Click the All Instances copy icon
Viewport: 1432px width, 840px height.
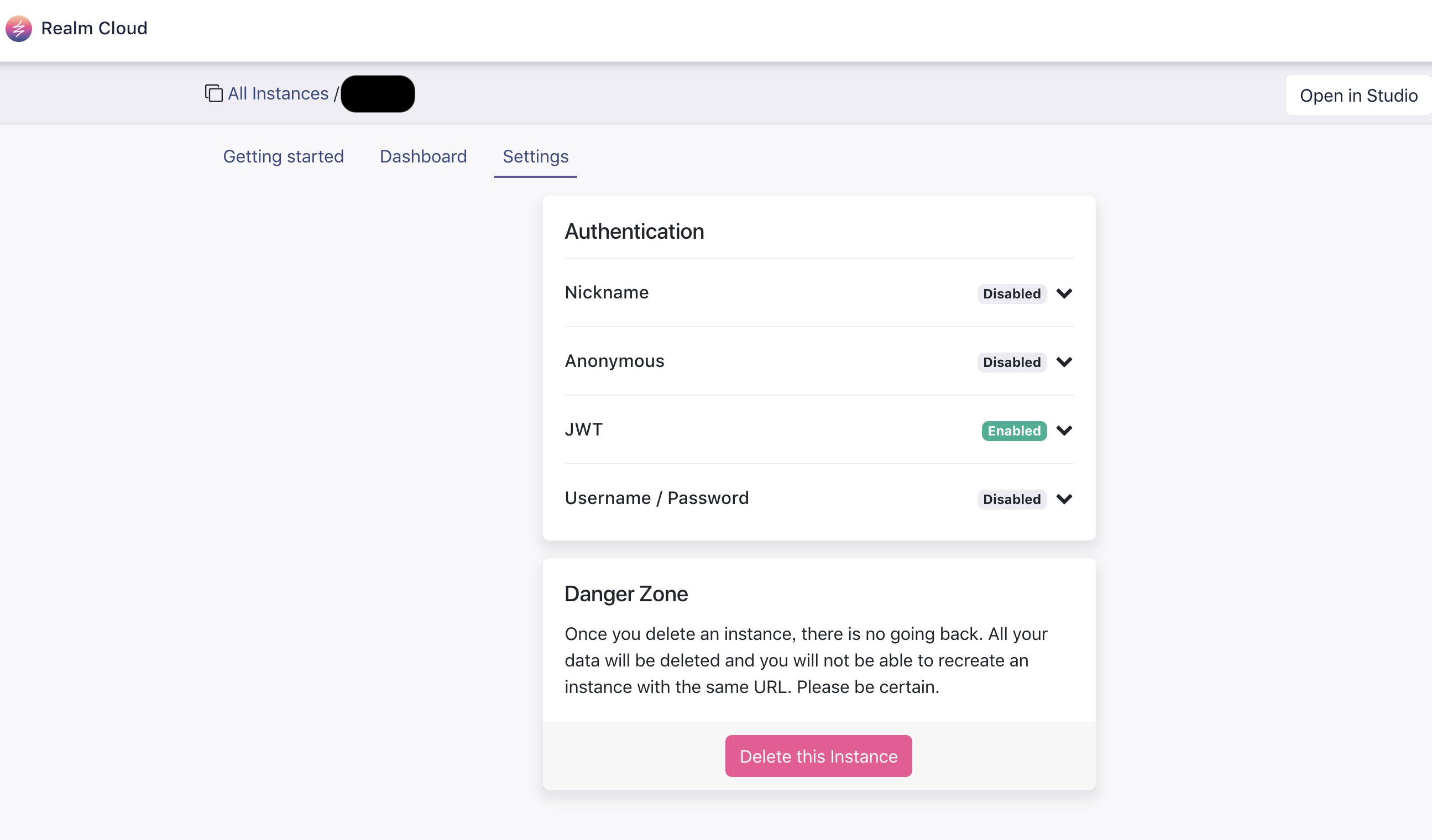pos(212,94)
